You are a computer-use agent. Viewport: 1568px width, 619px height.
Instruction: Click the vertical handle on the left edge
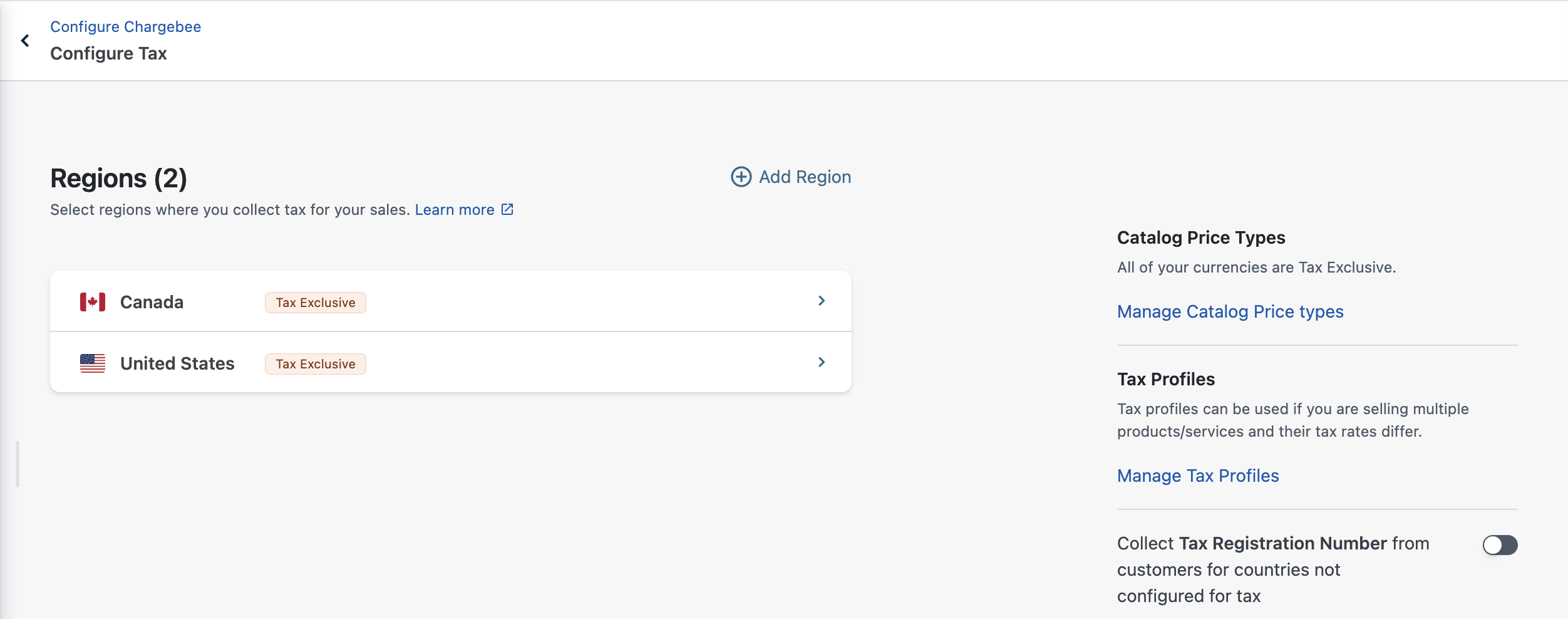[x=18, y=464]
